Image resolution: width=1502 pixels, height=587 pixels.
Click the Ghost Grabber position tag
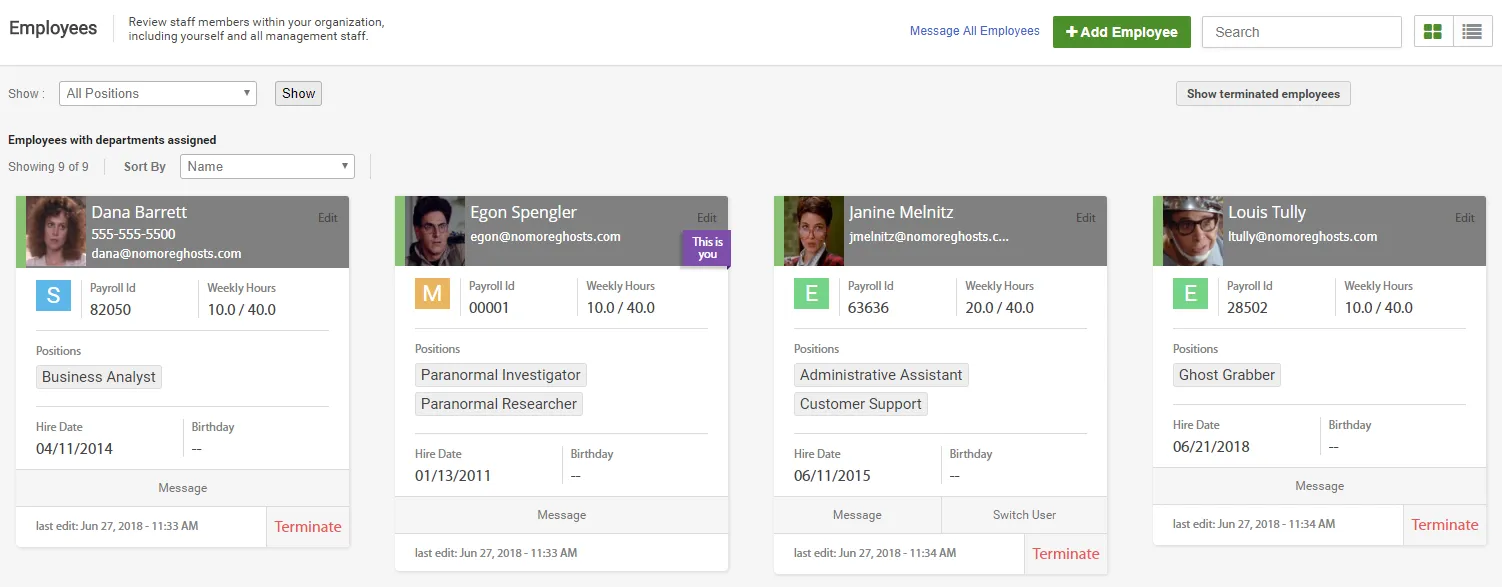(x=1227, y=375)
